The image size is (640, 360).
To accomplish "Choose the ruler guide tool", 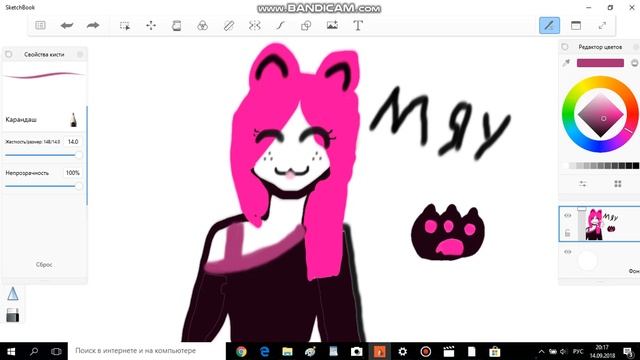I will pyautogui.click(x=229, y=26).
